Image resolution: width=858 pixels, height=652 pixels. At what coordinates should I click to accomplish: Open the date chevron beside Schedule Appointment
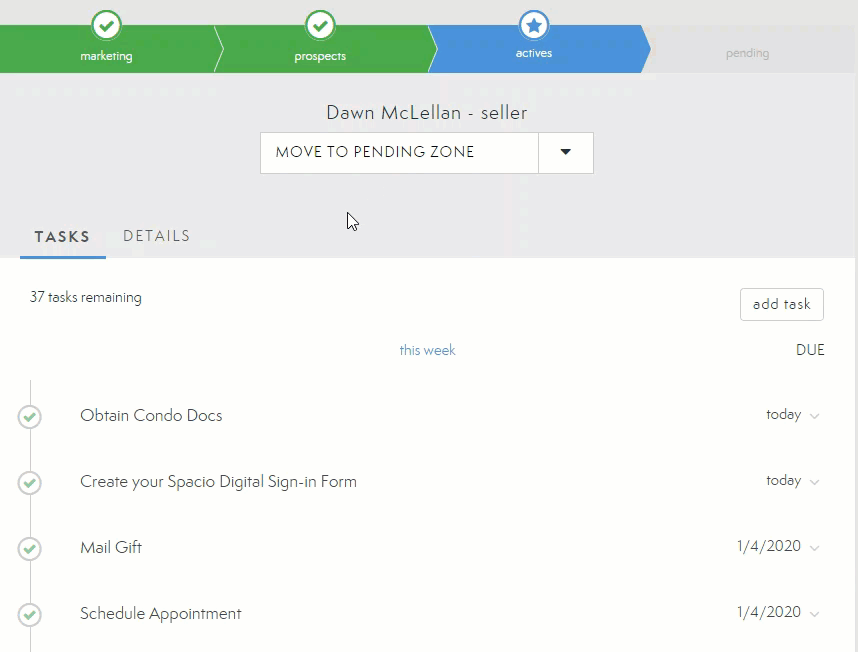(x=816, y=614)
